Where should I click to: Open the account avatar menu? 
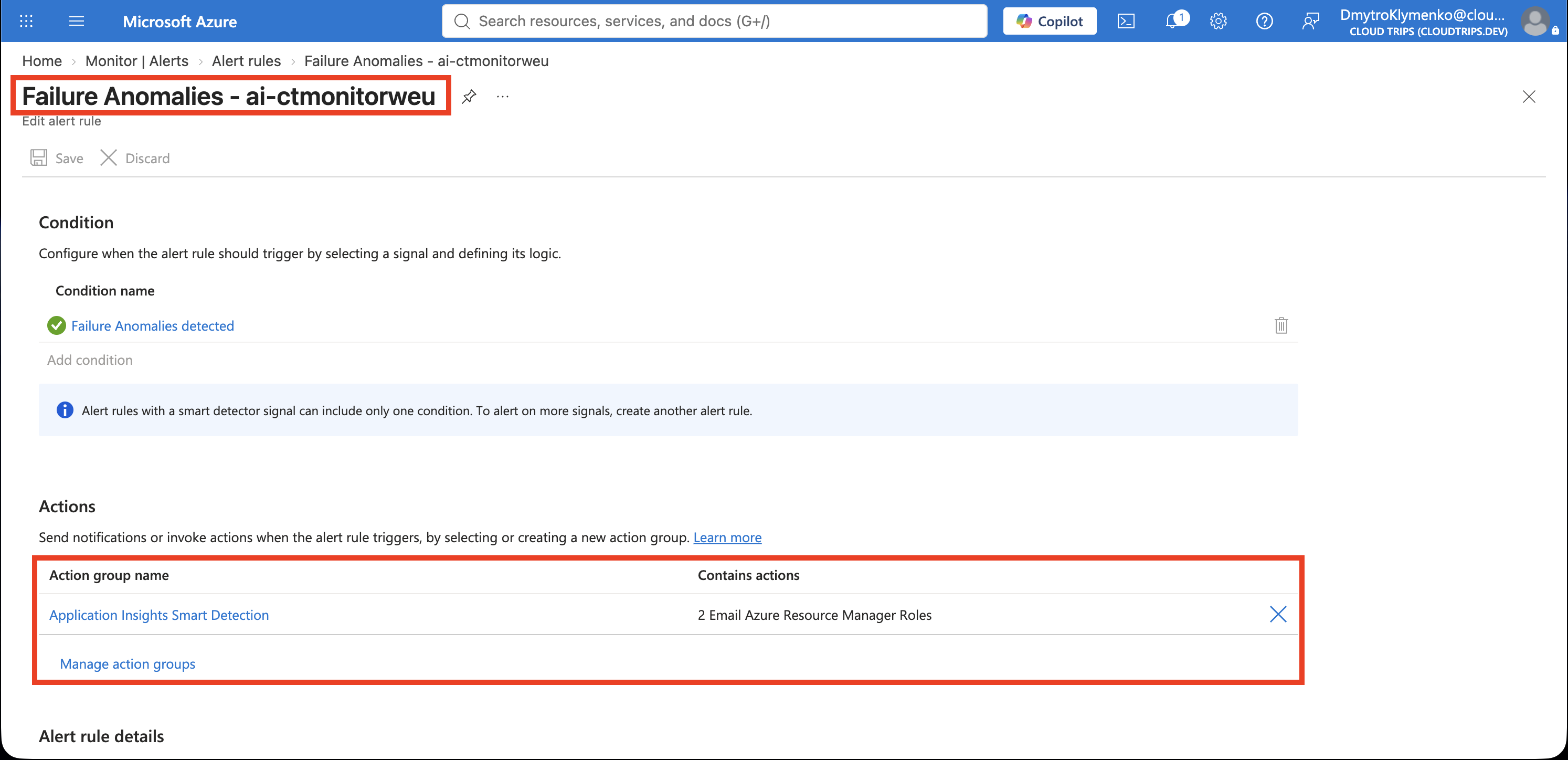pos(1535,22)
